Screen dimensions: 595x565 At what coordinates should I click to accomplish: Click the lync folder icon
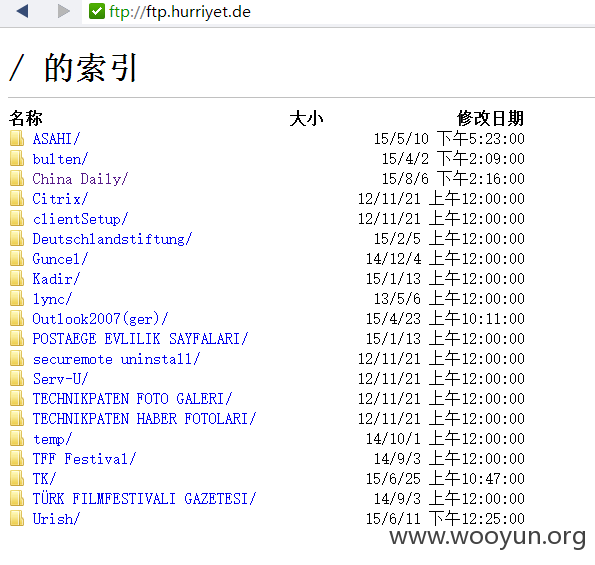(17, 298)
